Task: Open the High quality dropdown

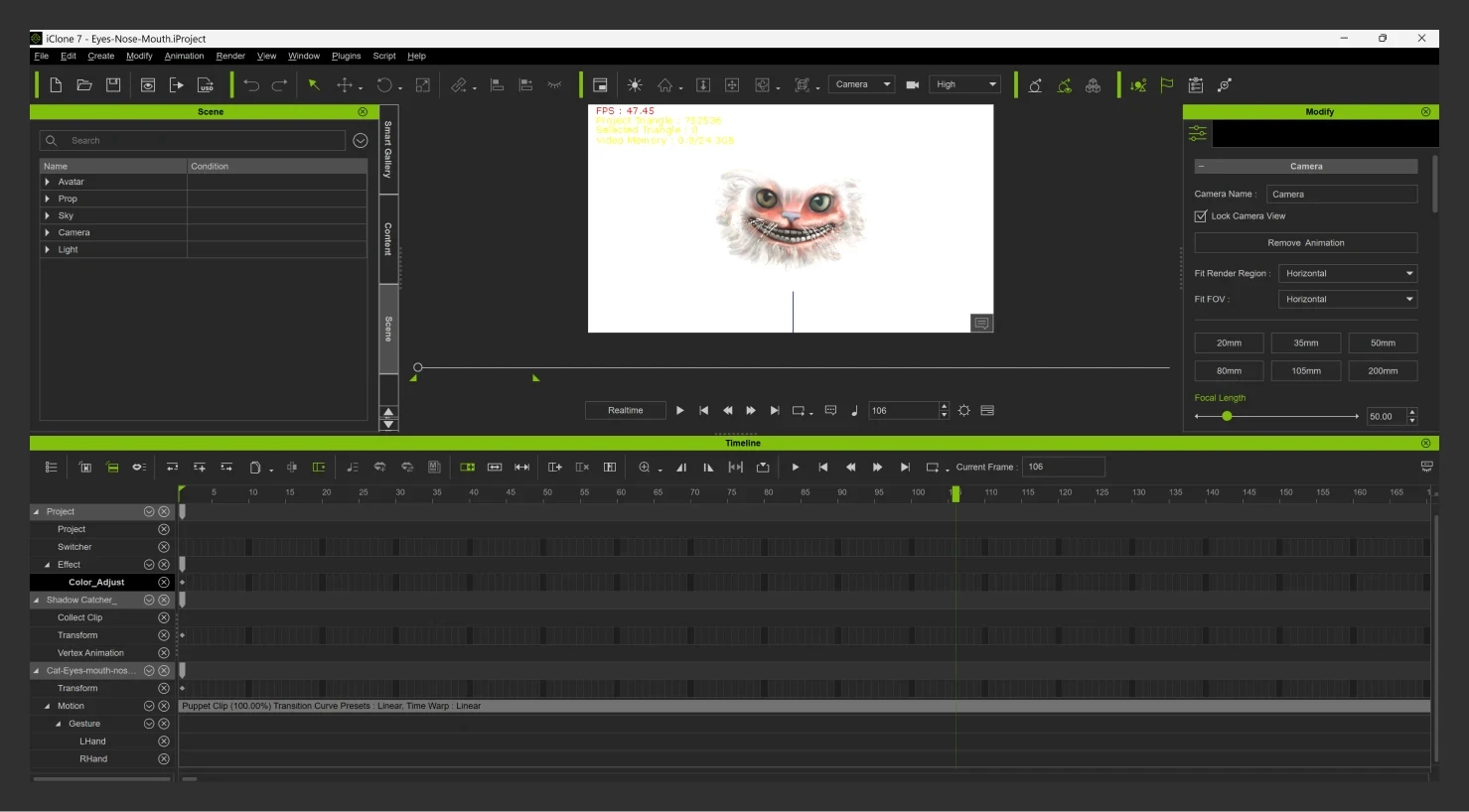Action: coord(964,84)
